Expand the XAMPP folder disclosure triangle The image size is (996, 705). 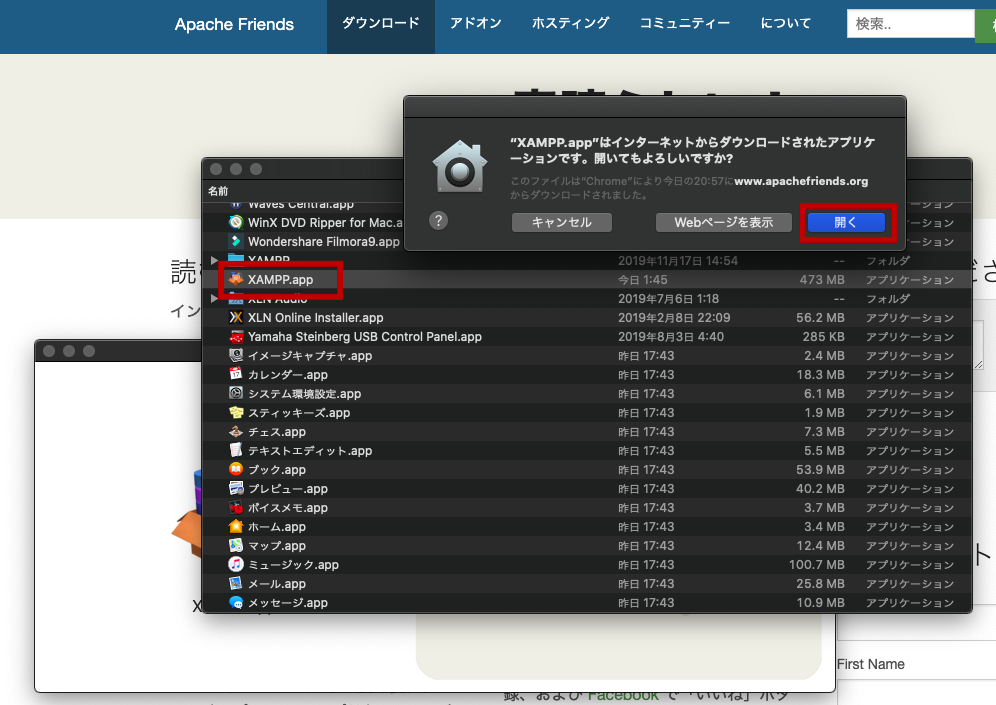click(x=214, y=260)
